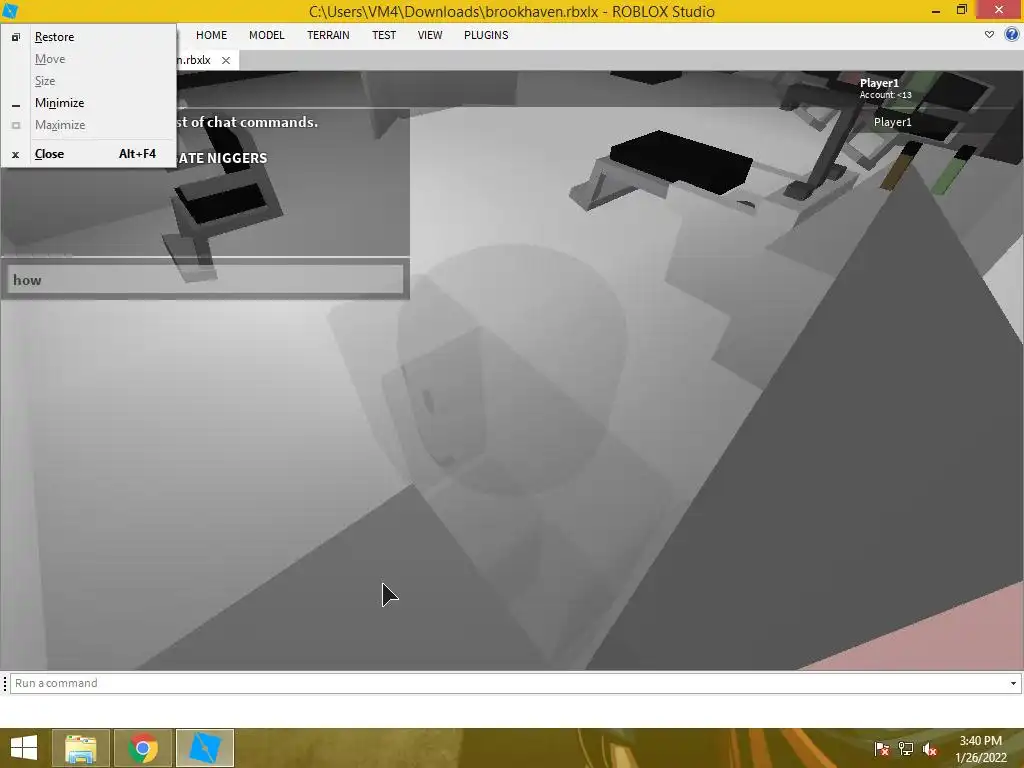
Task: Close the .rbxlx document tab
Action: coord(226,60)
